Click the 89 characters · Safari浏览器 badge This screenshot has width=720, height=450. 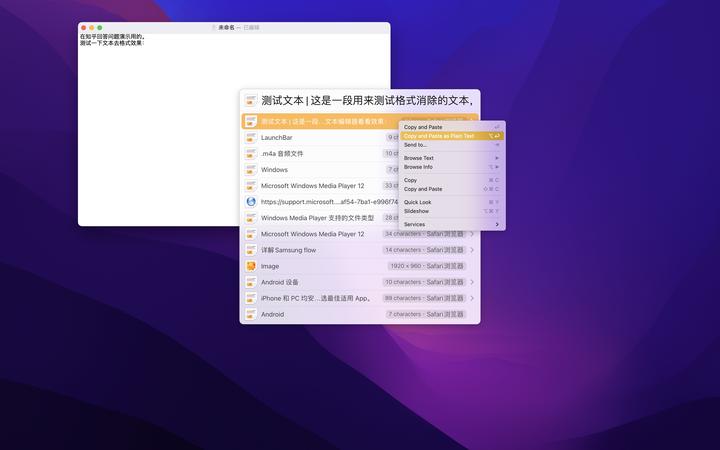(x=424, y=298)
